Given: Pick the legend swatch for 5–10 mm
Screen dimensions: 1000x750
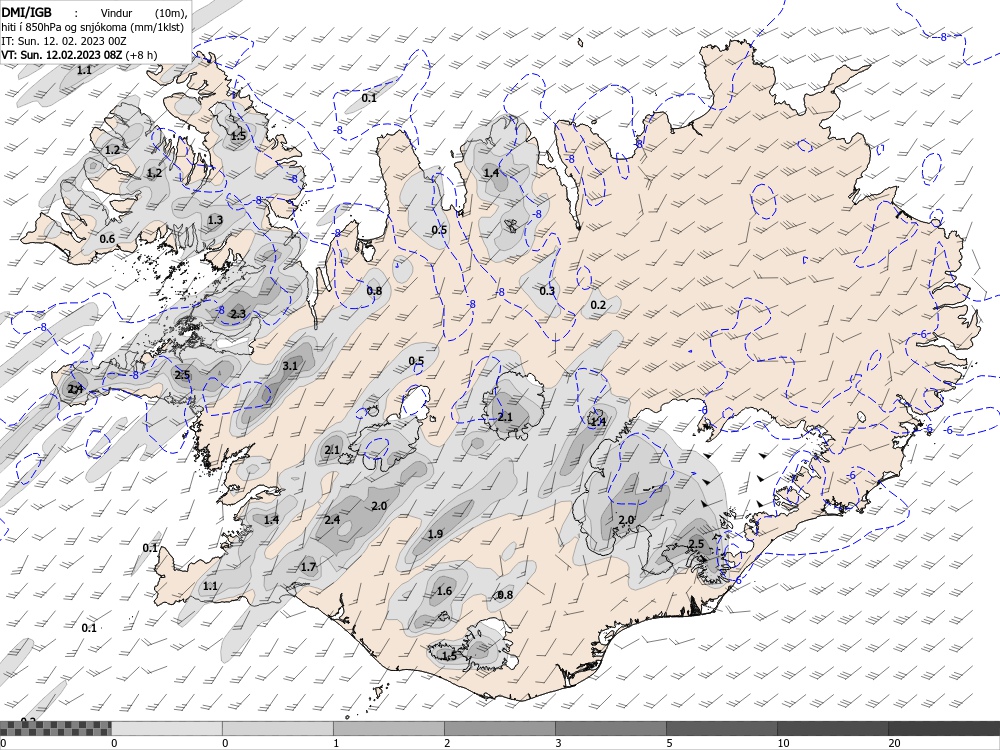Looking at the screenshot, I should pyautogui.click(x=721, y=728).
